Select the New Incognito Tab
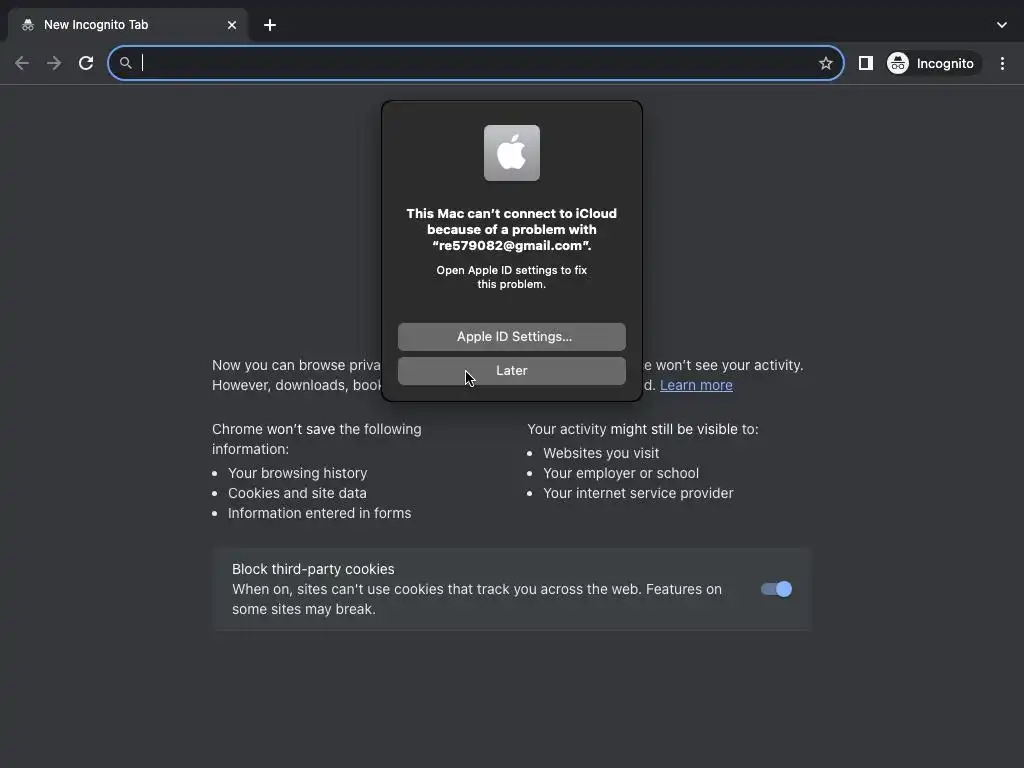 [127, 25]
